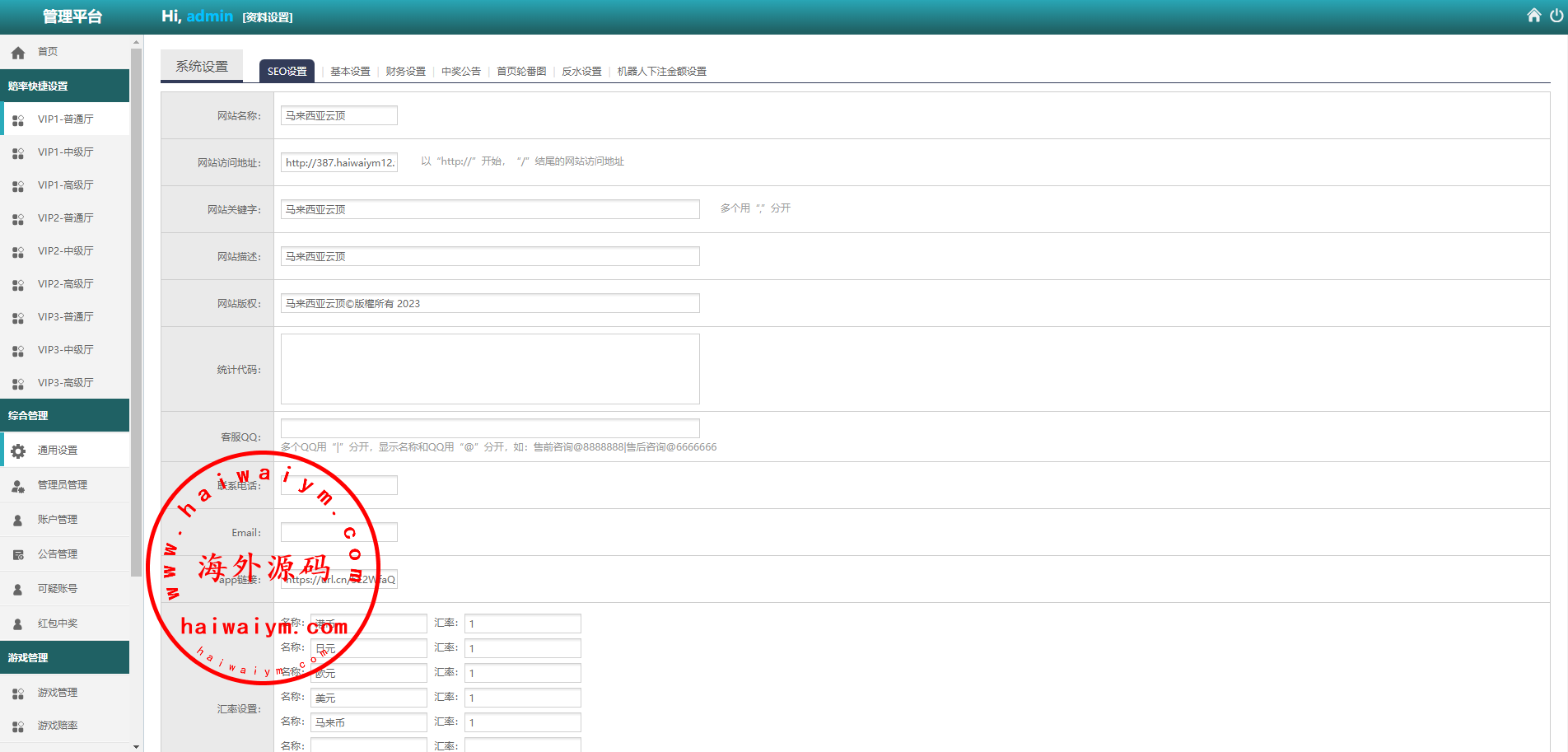
Task: Click the house icon beside 首页
Action: (18, 53)
